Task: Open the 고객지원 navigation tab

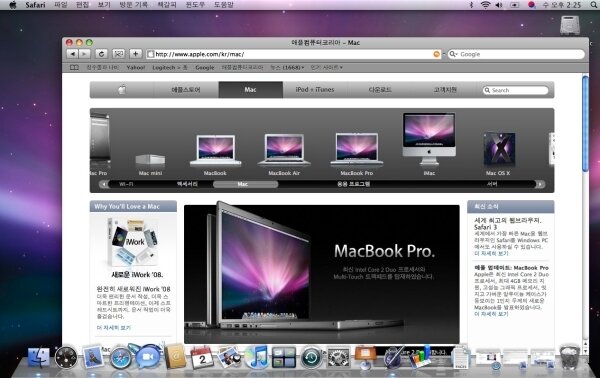Action: (445, 90)
